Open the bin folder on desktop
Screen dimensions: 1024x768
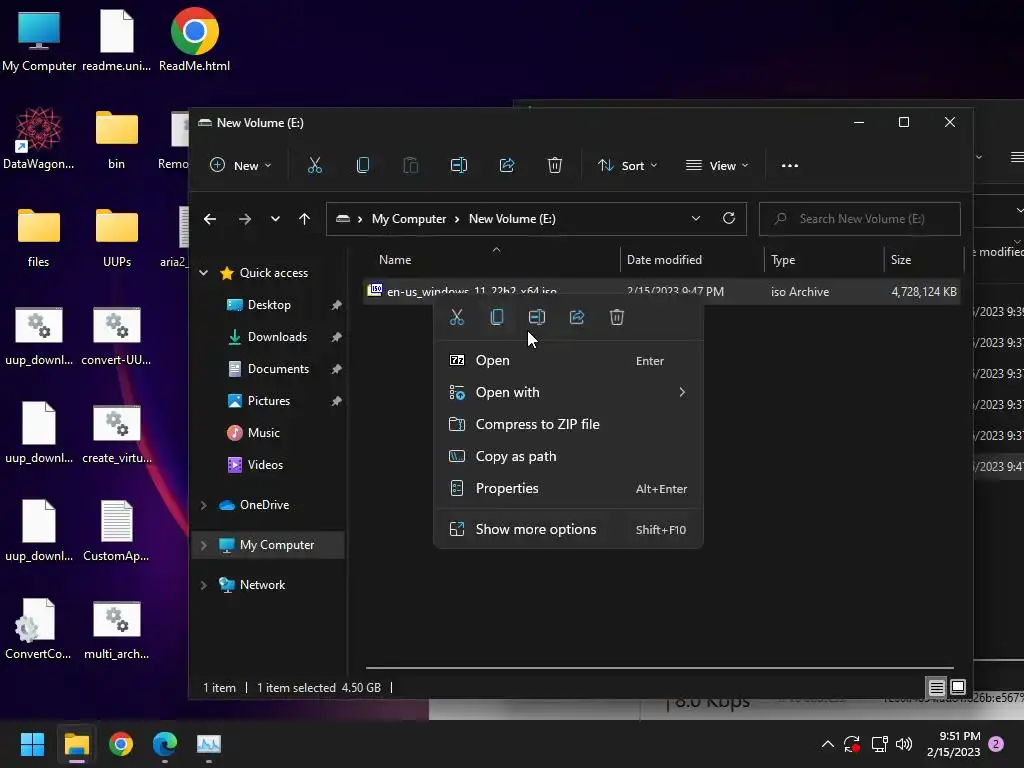(x=117, y=138)
